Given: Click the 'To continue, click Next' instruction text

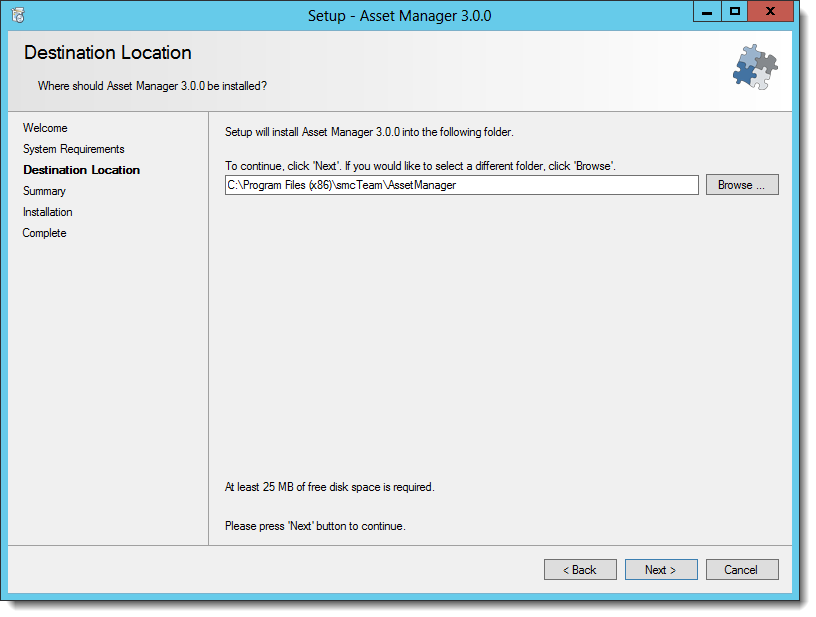Looking at the screenshot, I should [420, 166].
